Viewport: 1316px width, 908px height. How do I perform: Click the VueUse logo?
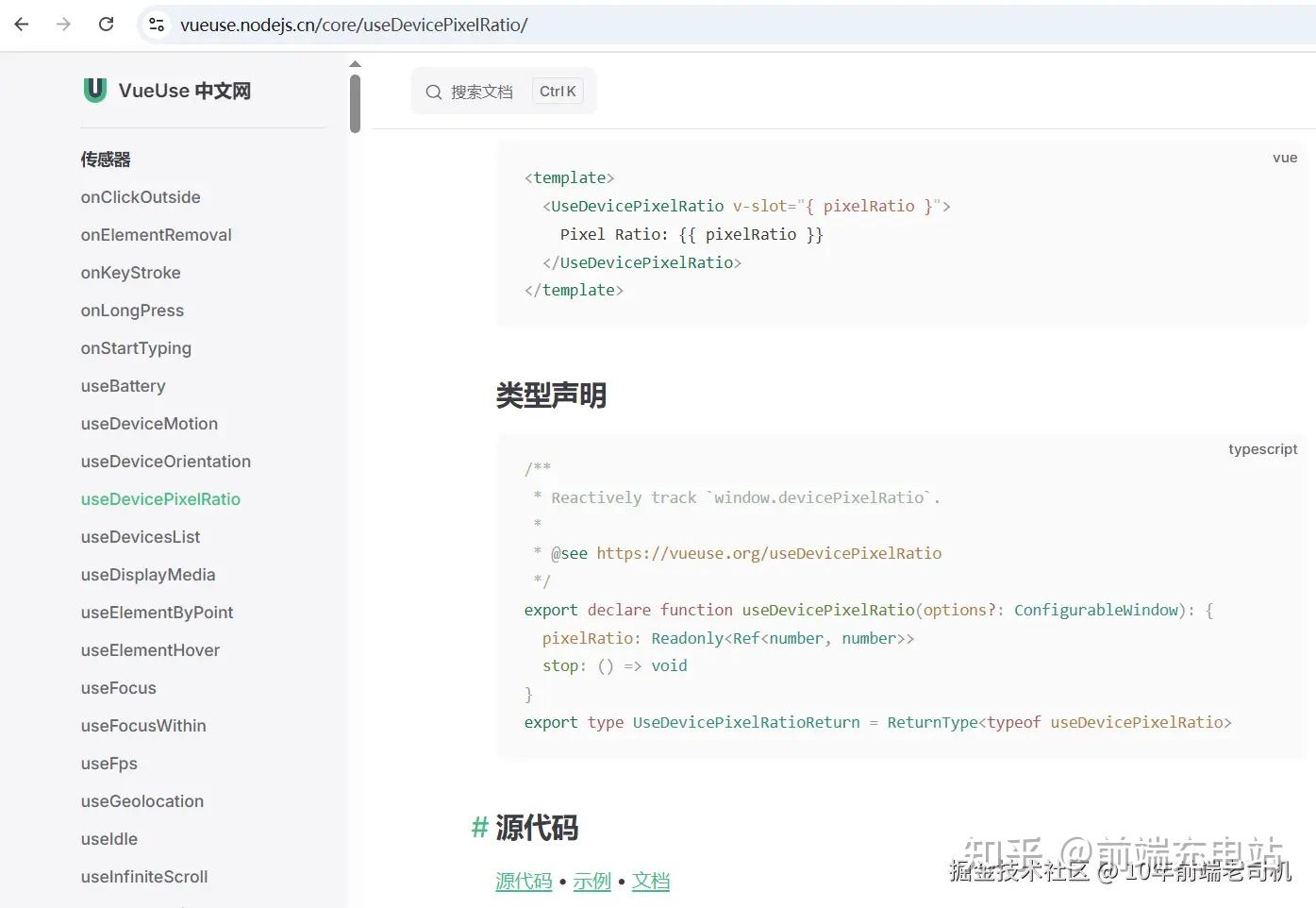[94, 90]
